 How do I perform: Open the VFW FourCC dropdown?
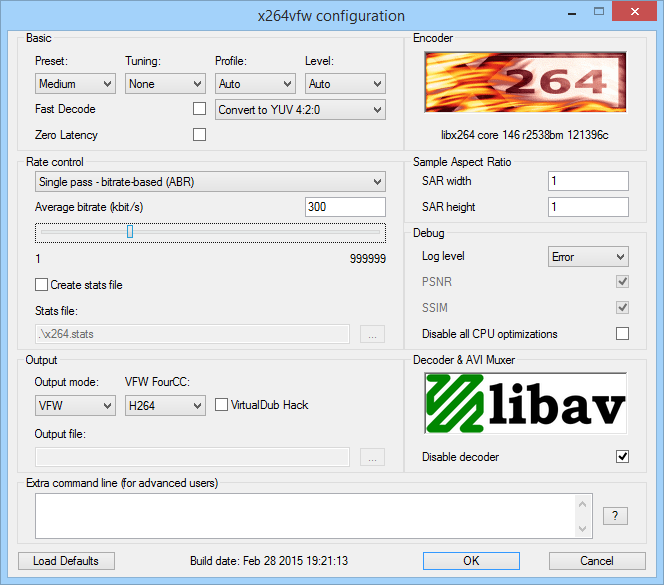(165, 405)
